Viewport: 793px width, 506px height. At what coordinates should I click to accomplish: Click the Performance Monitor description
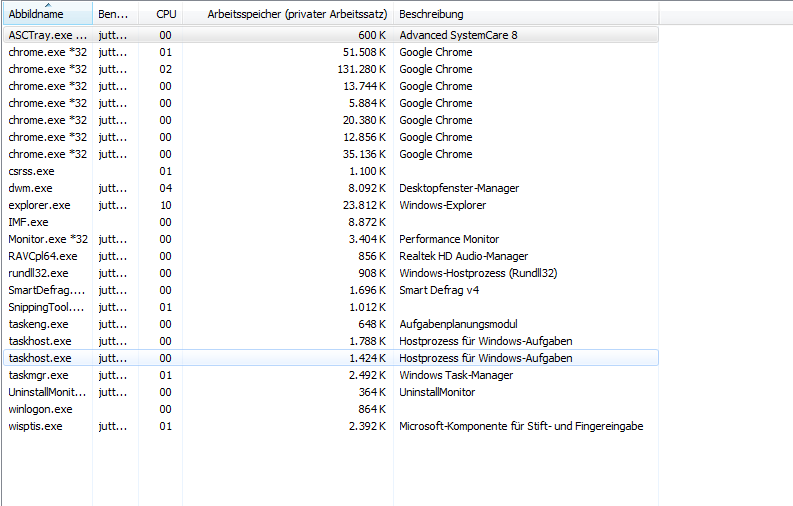pos(449,239)
